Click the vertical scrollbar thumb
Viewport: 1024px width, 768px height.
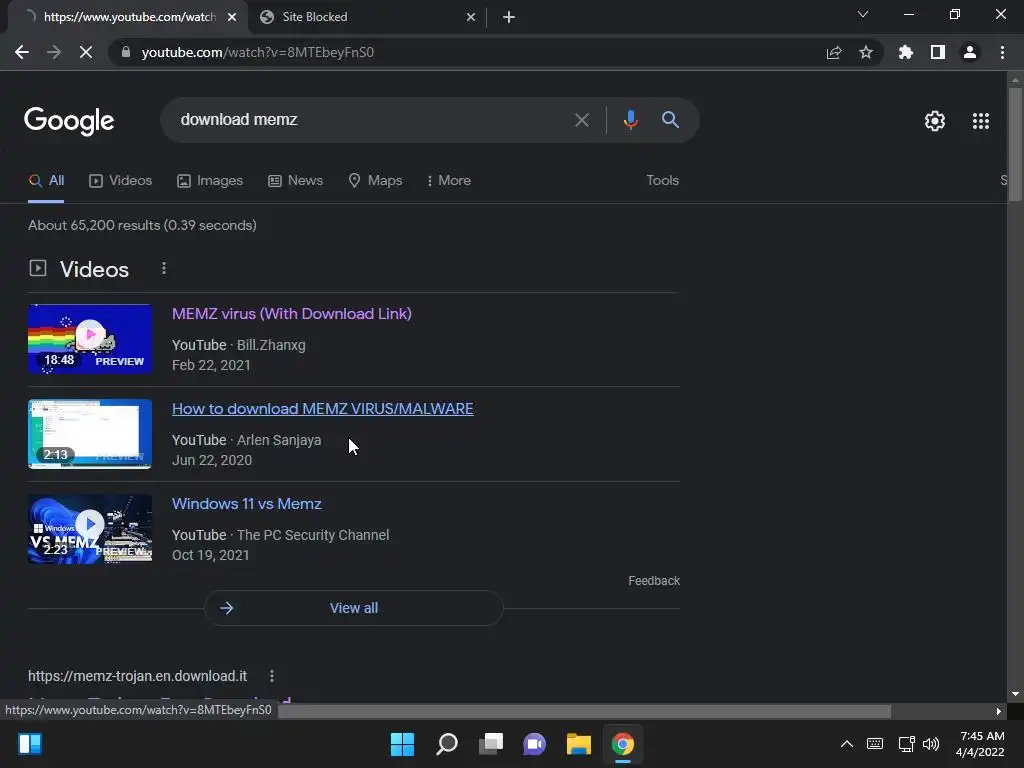point(1015,144)
